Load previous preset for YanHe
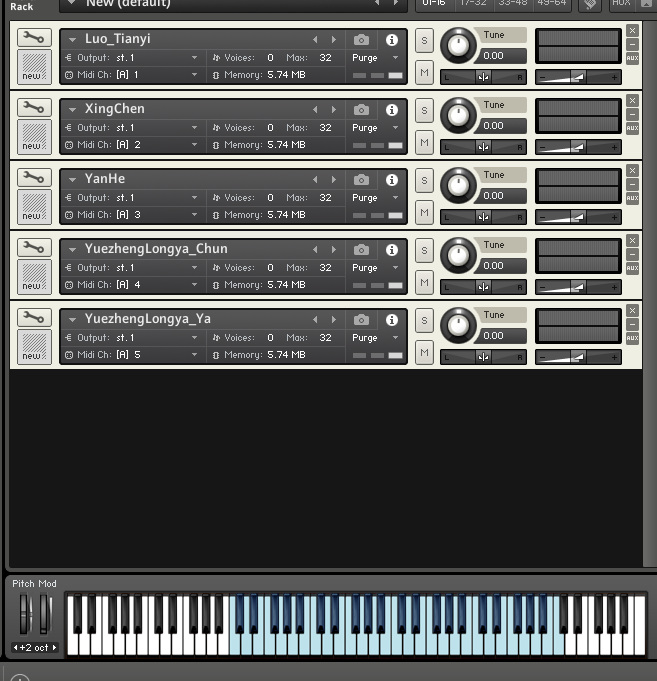Viewport: 657px width, 681px height. click(316, 179)
